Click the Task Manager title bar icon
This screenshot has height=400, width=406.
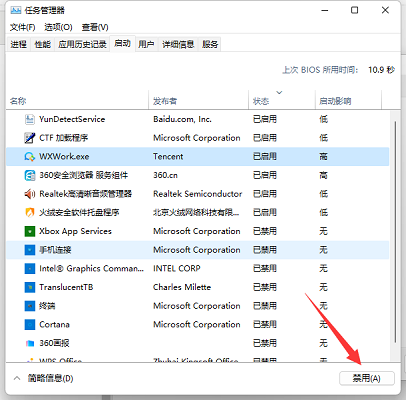[x=16, y=10]
